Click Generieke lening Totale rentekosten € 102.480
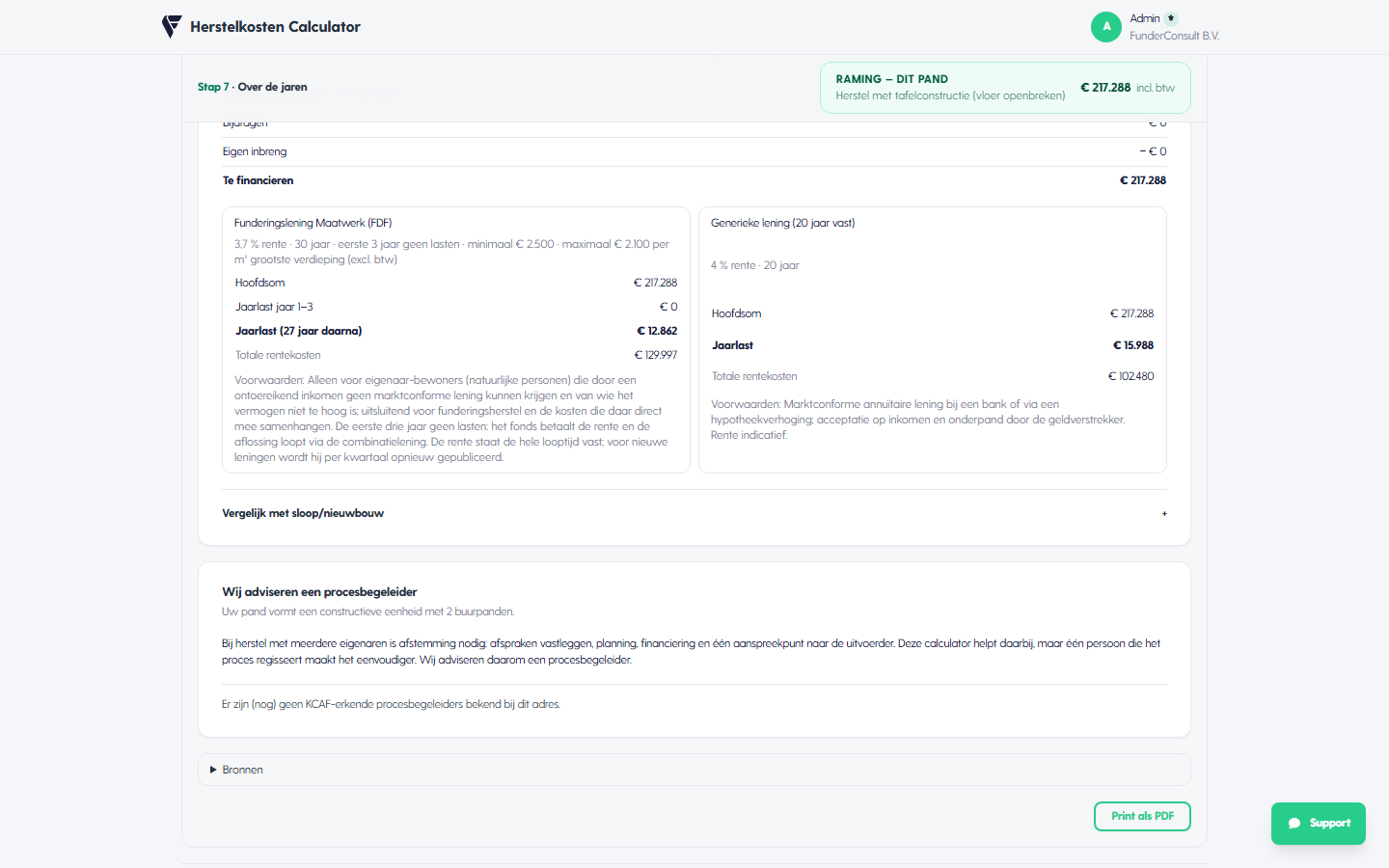1389x868 pixels. (1130, 376)
